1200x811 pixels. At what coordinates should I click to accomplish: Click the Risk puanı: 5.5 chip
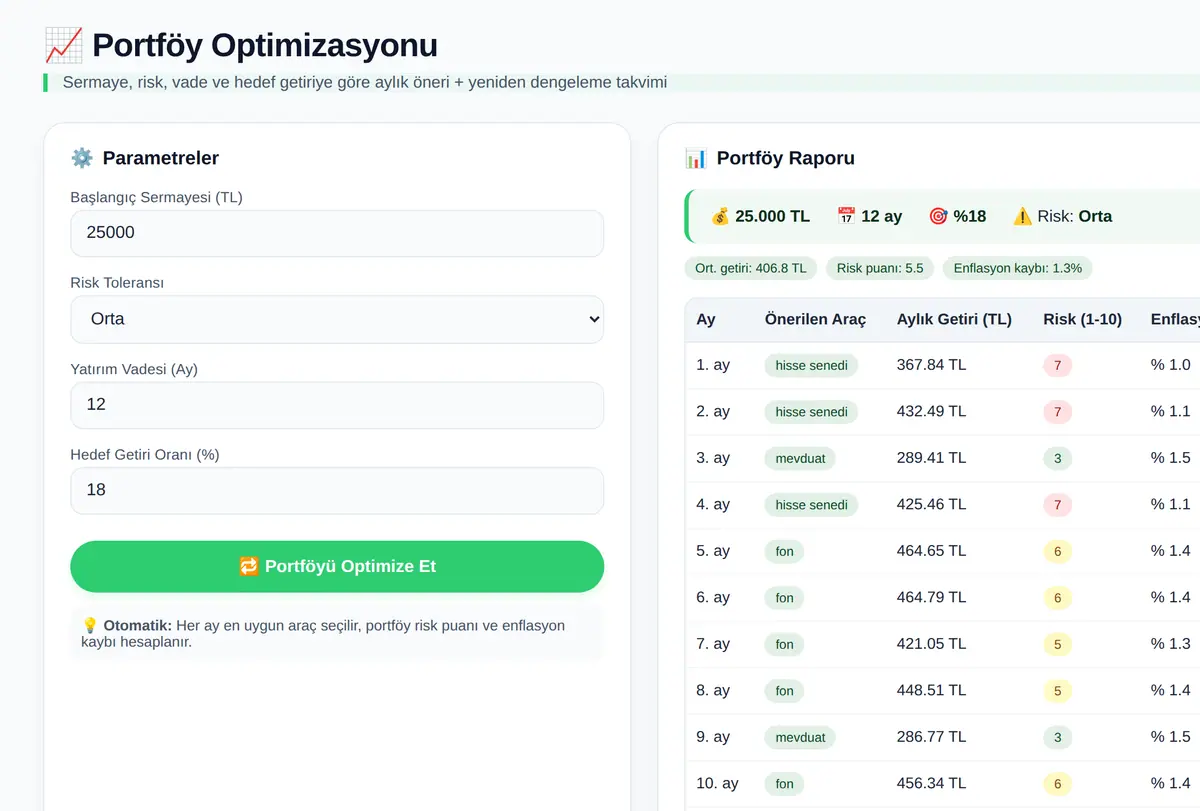(x=880, y=268)
